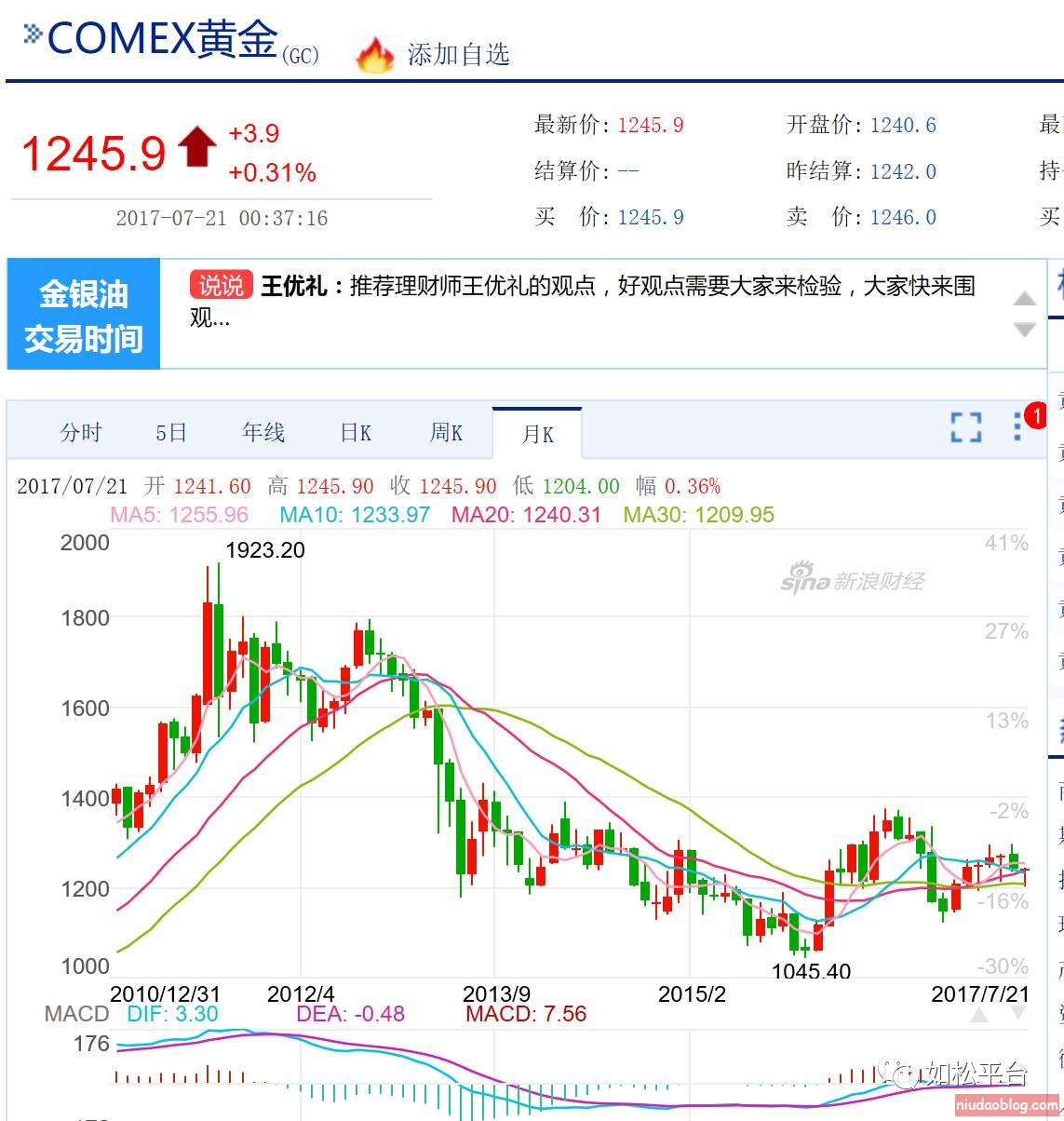
Task: Click the +3.9 price change value
Action: coord(254,133)
